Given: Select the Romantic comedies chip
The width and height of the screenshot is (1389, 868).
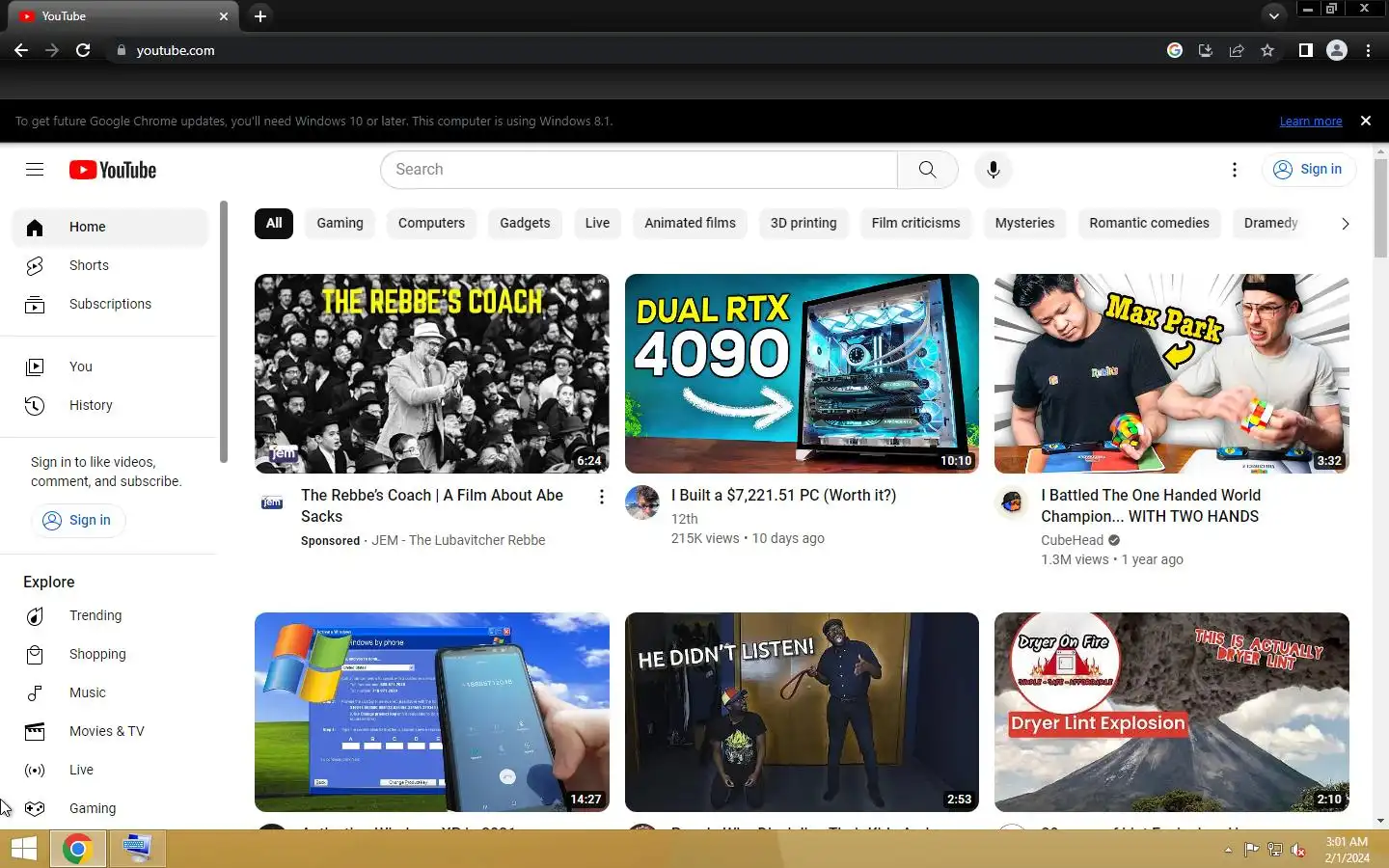Looking at the screenshot, I should 1149,223.
